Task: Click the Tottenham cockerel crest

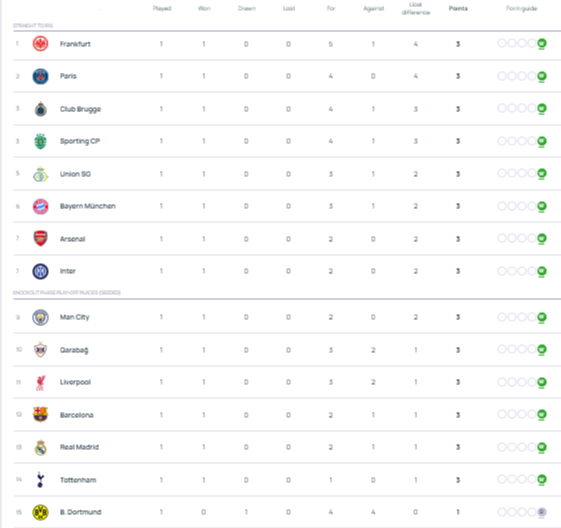Action: pyautogui.click(x=40, y=479)
